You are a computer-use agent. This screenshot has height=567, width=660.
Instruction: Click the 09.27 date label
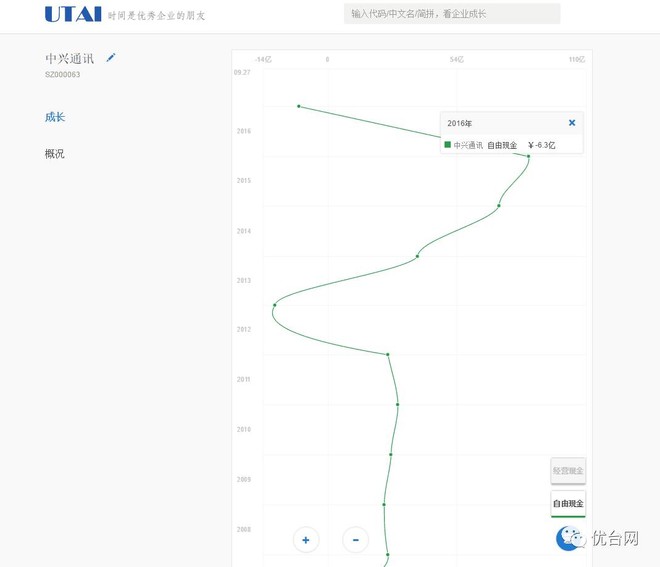242,72
